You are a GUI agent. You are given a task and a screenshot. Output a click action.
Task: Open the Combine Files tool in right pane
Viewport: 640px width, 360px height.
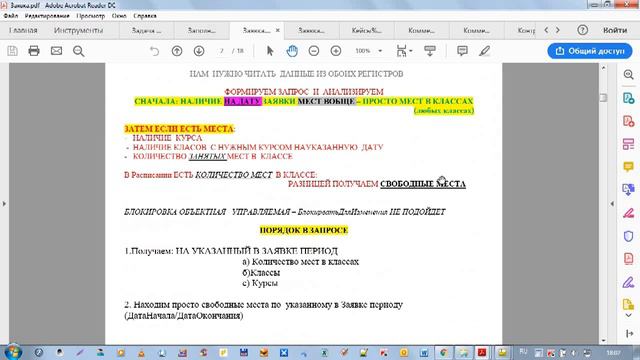click(629, 190)
